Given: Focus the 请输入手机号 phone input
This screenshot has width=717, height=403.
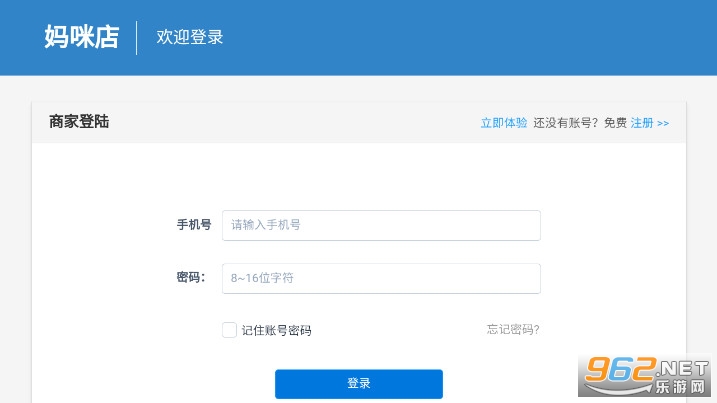Looking at the screenshot, I should pyautogui.click(x=381, y=225).
